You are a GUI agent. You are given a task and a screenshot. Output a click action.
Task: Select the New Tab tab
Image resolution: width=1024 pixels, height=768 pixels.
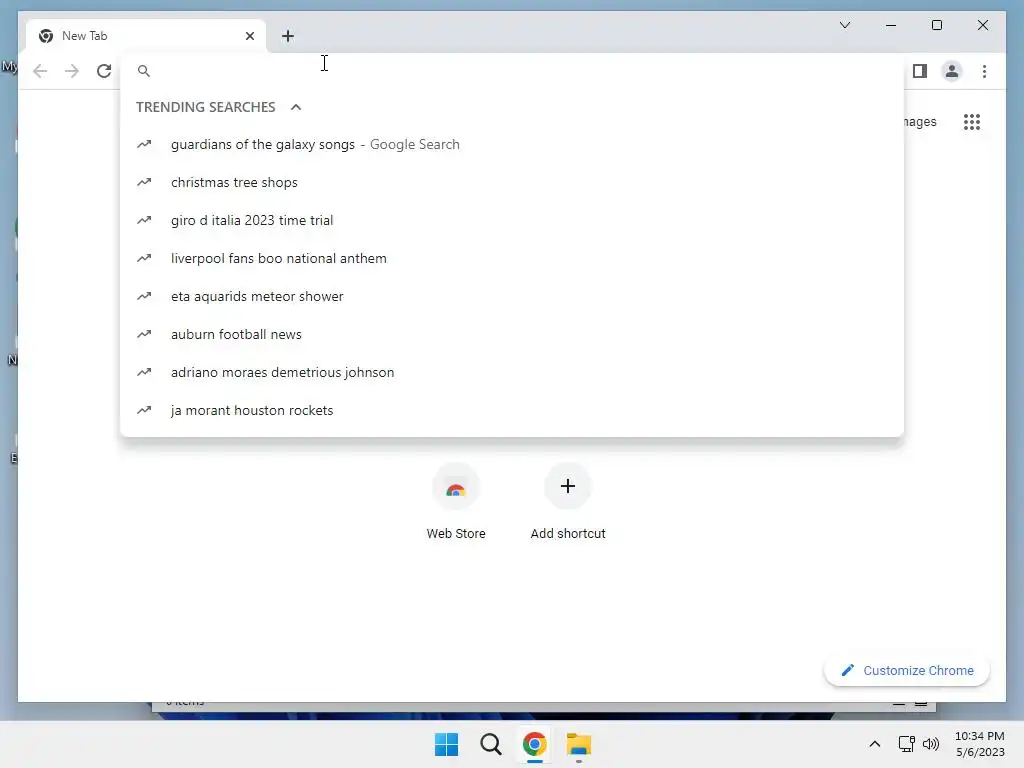[x=146, y=36]
